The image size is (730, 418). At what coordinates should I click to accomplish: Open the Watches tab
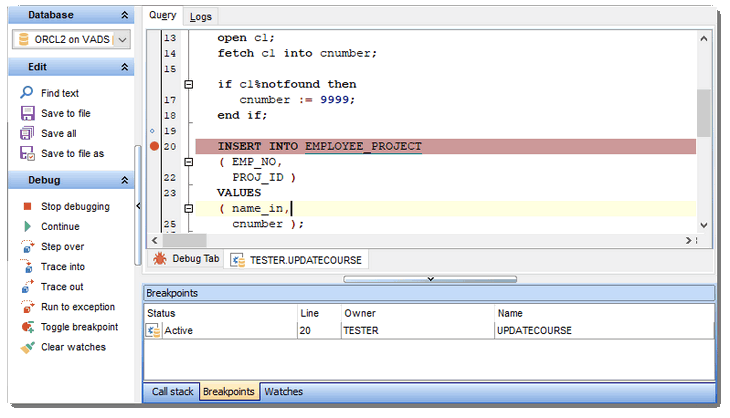tap(283, 392)
